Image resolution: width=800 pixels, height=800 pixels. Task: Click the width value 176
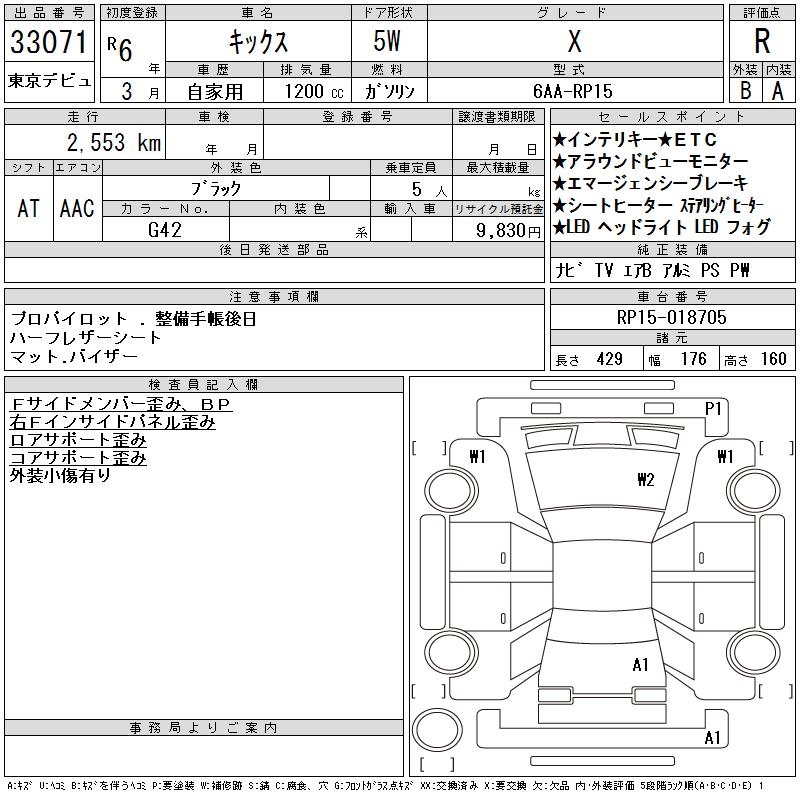click(694, 359)
